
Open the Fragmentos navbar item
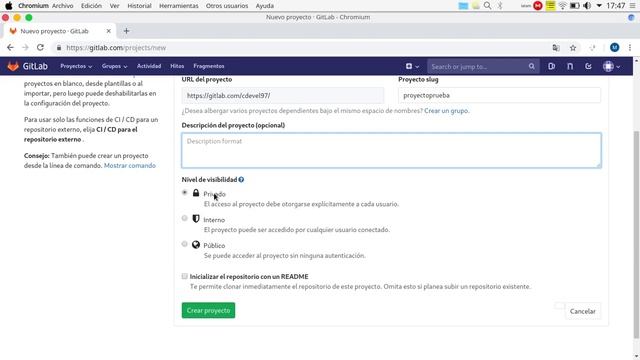point(209,66)
